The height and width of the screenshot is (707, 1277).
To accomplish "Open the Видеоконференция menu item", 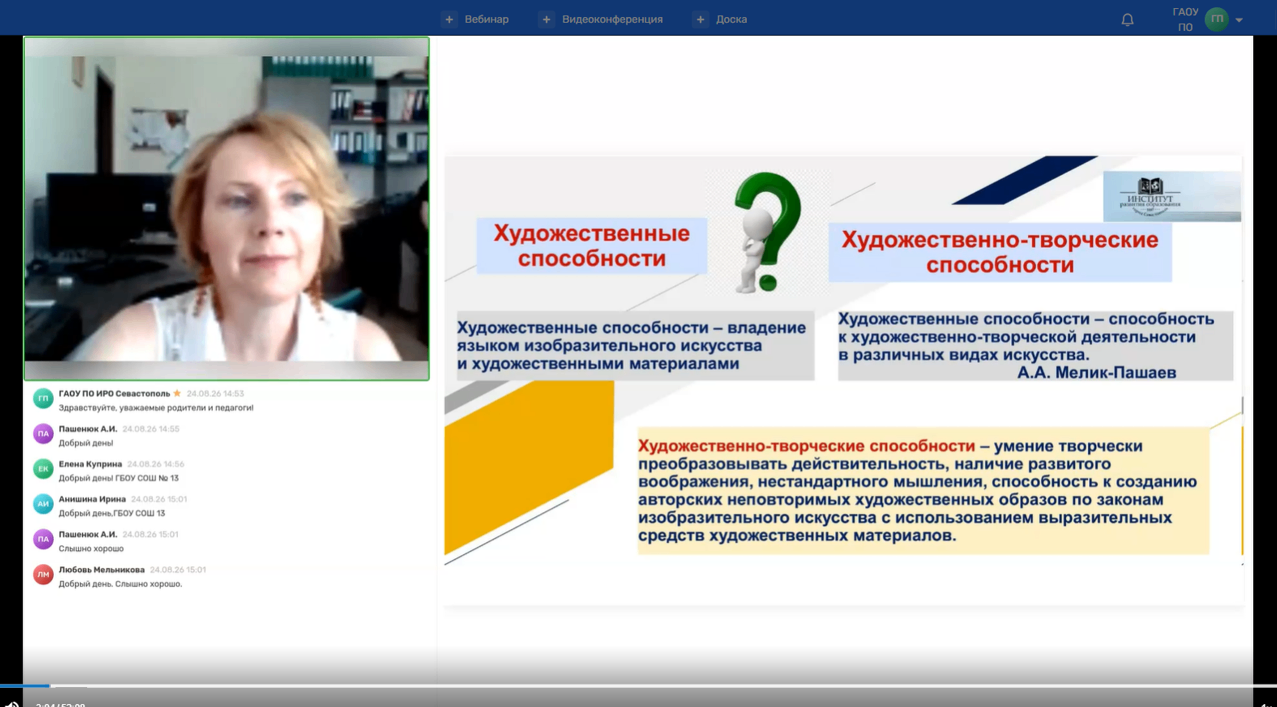I will (612, 19).
